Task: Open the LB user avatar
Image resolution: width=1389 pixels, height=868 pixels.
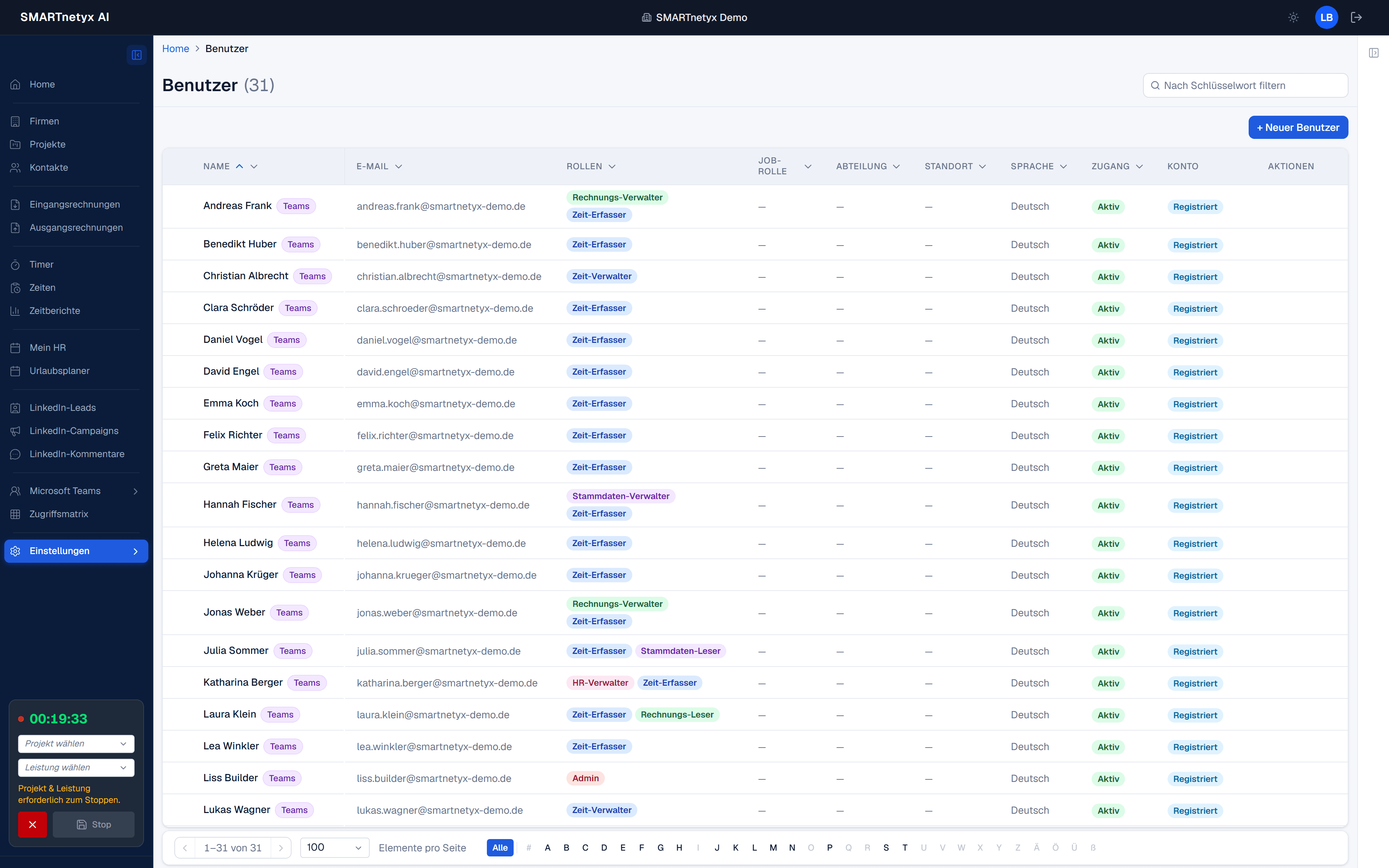Action: (1326, 17)
